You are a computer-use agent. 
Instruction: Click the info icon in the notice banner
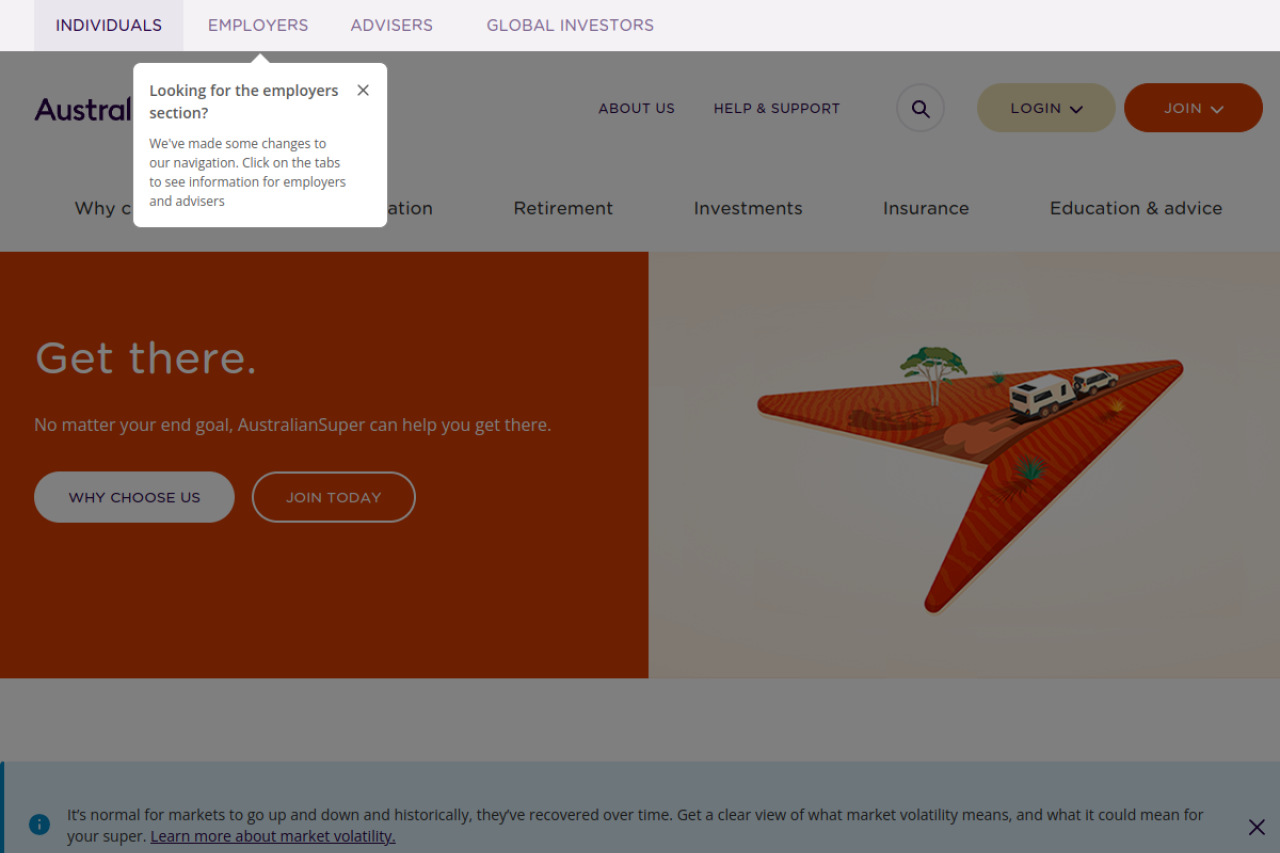click(x=39, y=825)
